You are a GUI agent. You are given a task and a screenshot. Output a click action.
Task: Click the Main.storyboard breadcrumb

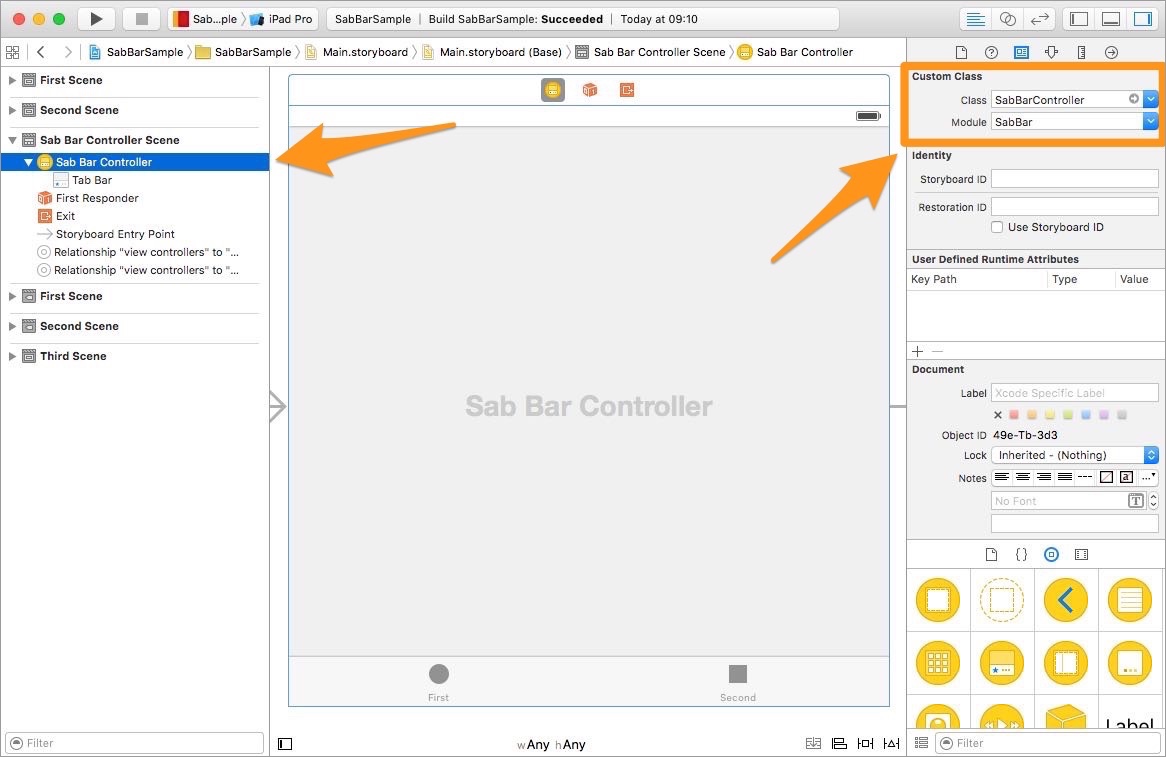coord(356,52)
